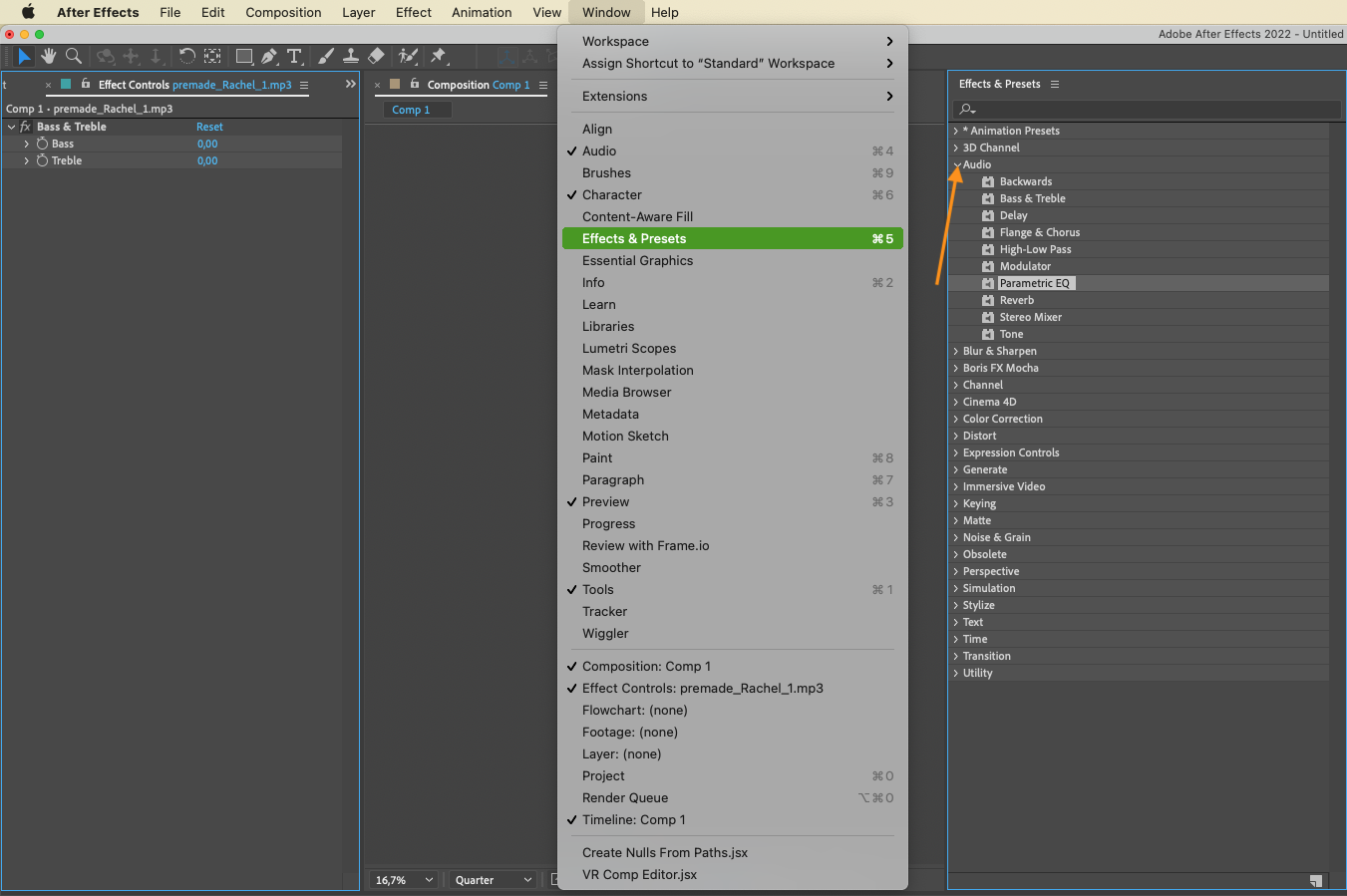Select the Zoom magnifier tool
This screenshot has height=896, width=1347.
pos(74,57)
